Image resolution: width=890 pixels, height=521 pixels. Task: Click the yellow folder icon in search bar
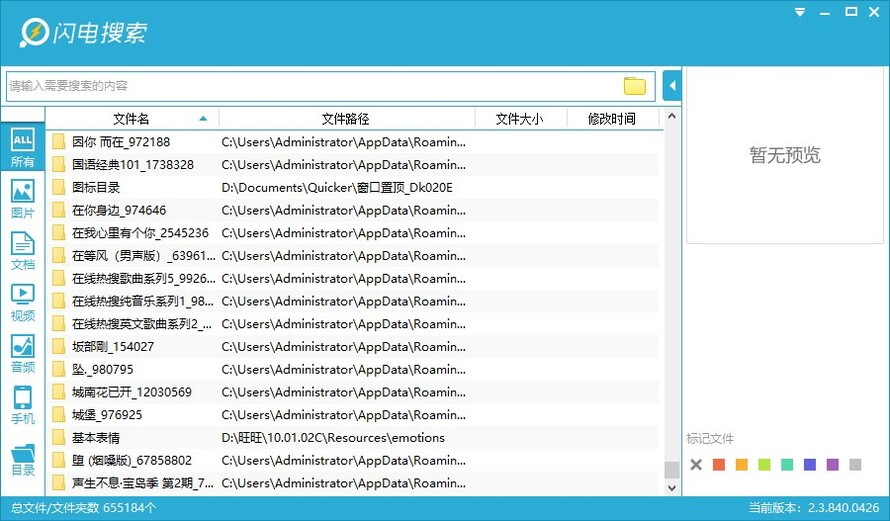click(635, 86)
